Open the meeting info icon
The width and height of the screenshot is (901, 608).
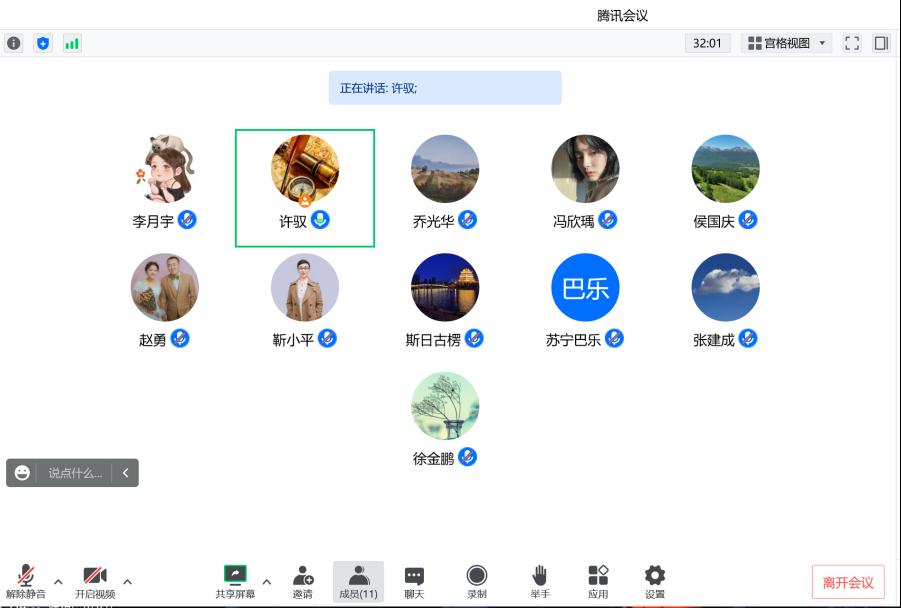pos(13,43)
